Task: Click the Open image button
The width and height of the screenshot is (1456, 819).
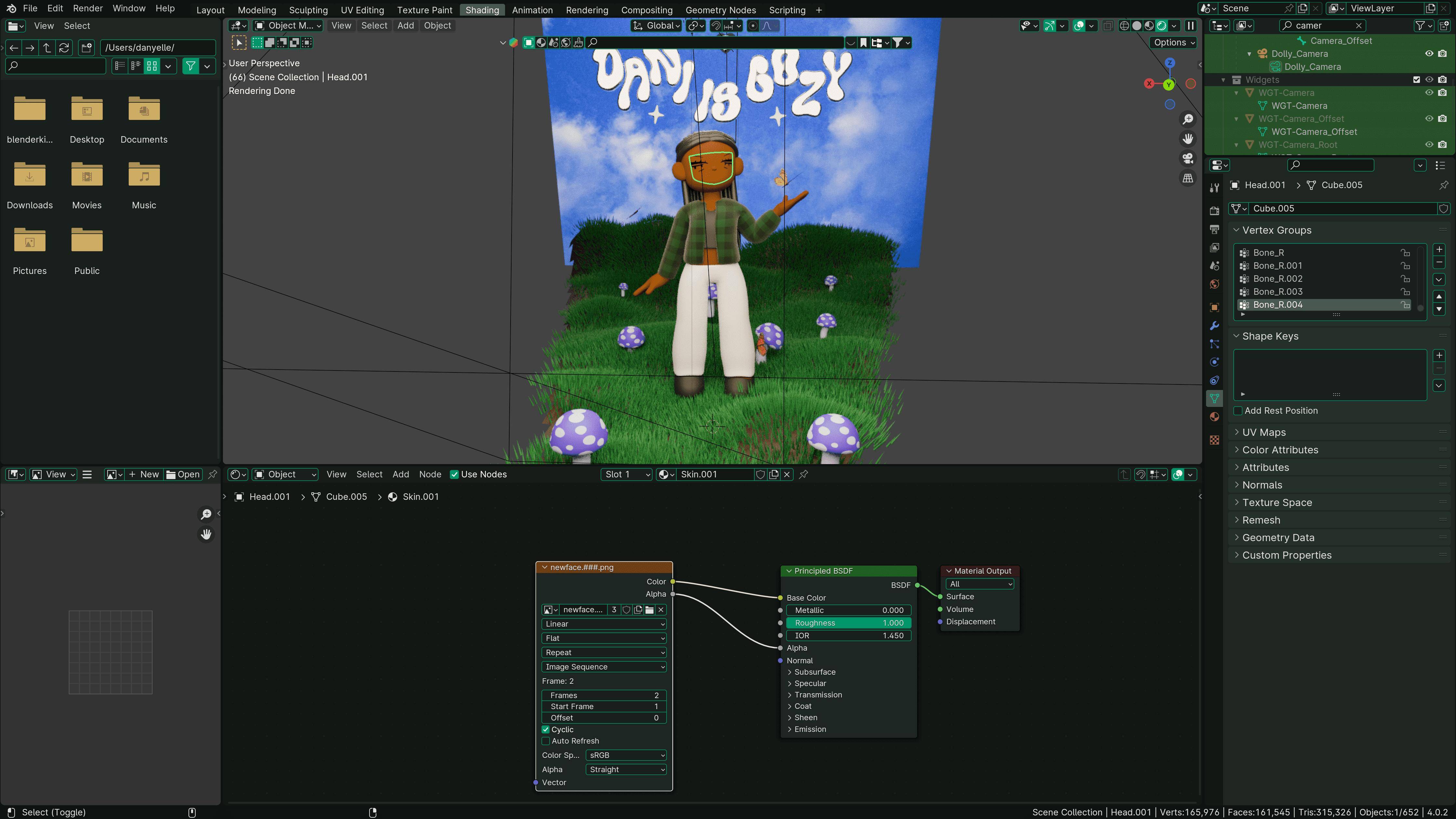Action: coord(183,474)
